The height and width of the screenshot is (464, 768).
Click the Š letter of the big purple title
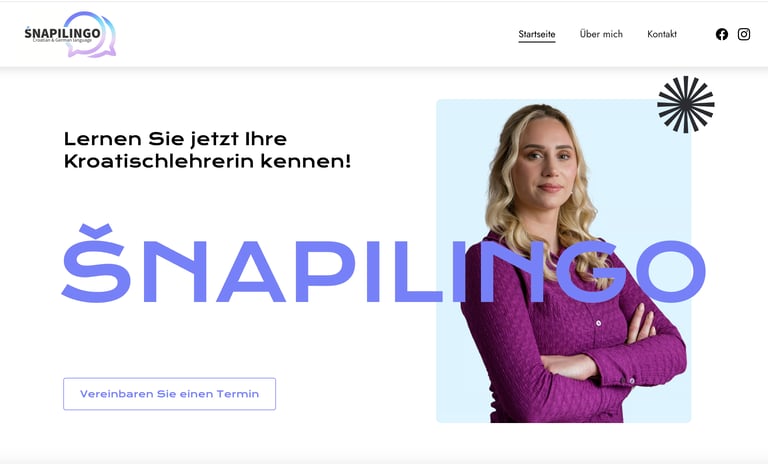point(96,264)
